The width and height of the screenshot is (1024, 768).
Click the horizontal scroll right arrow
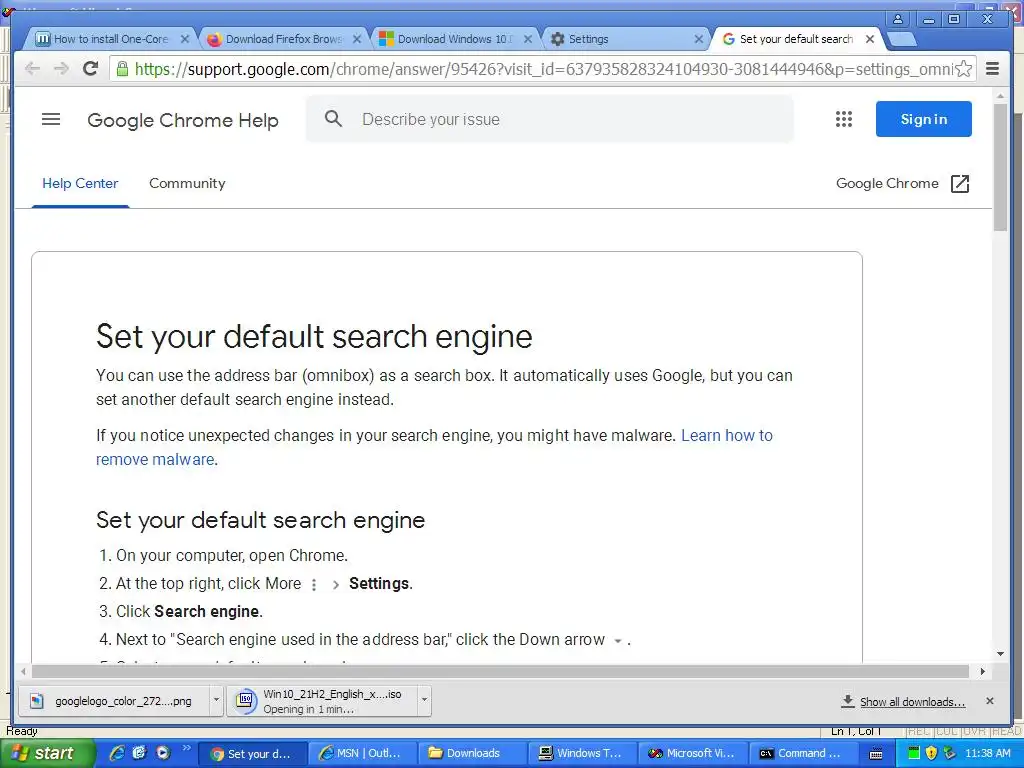(982, 671)
